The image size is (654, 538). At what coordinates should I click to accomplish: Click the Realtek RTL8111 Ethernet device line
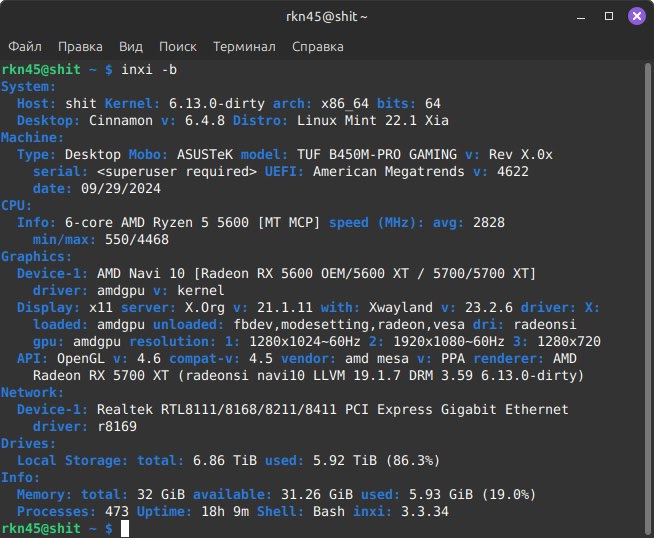332,409
